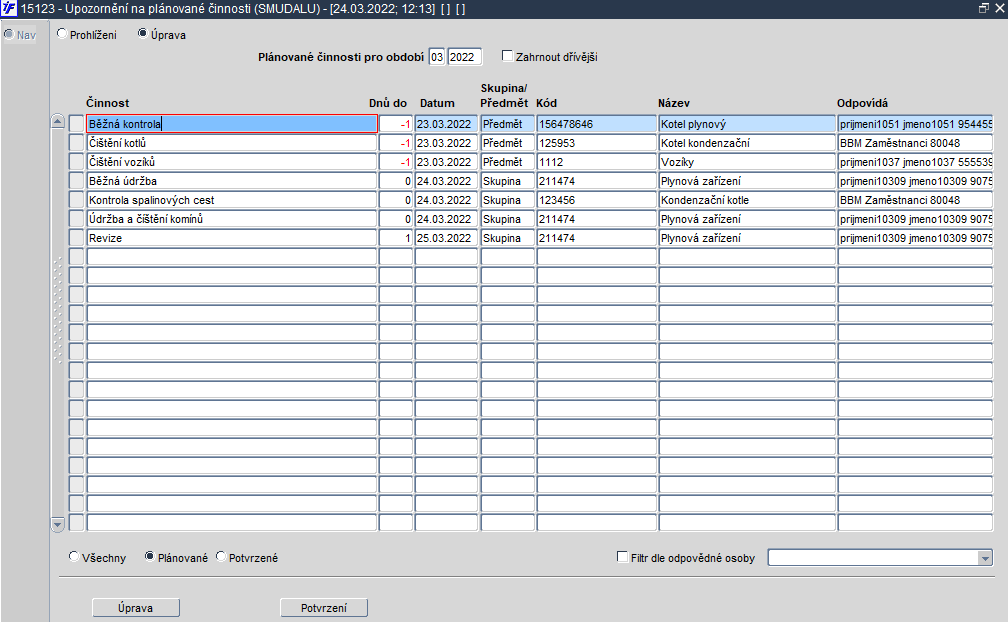
Task: Click the restore window icon
Action: tap(984, 8)
